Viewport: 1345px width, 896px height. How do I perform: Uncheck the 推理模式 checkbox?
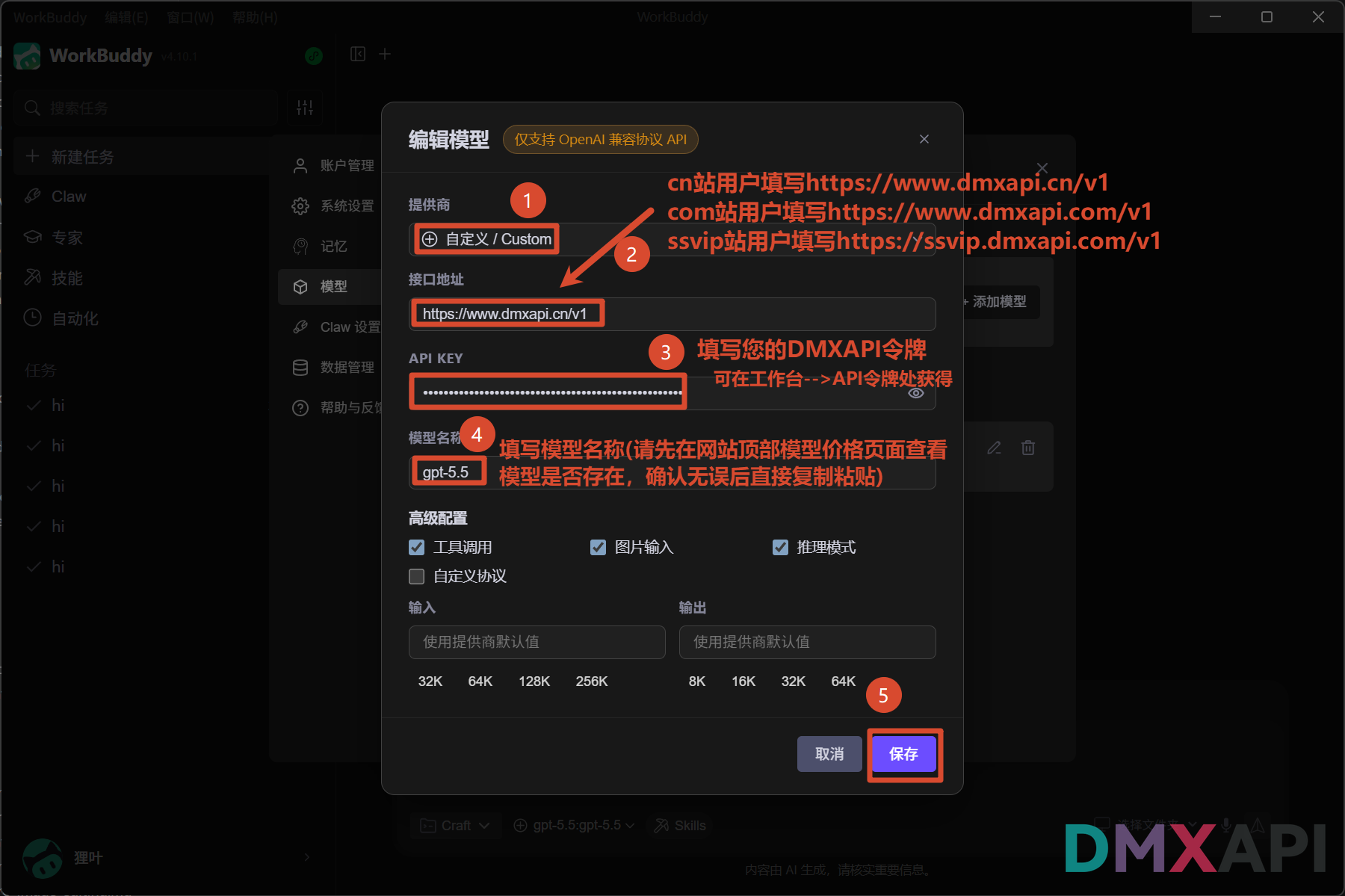click(x=780, y=548)
